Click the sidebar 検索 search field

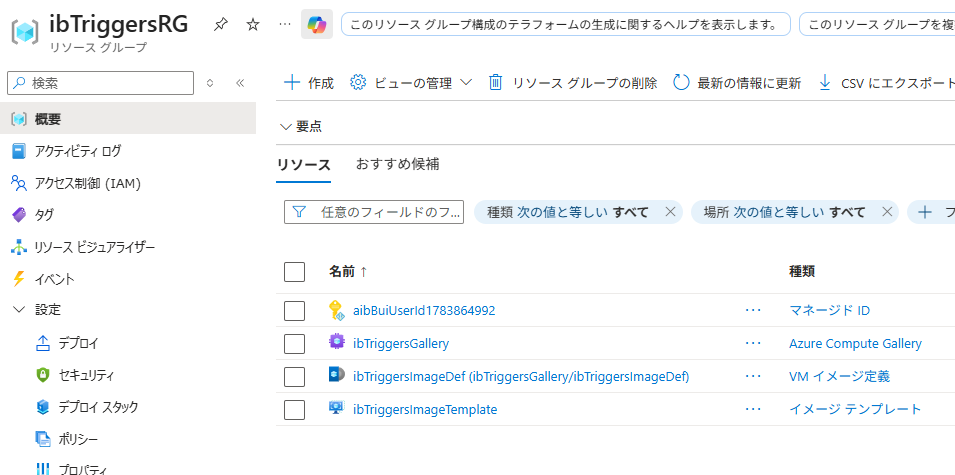(100, 83)
